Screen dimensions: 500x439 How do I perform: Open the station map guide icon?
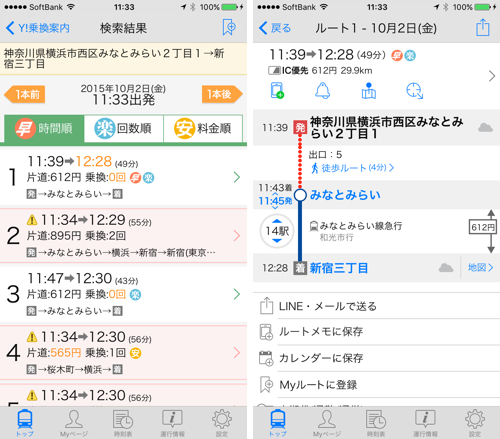click(x=369, y=90)
